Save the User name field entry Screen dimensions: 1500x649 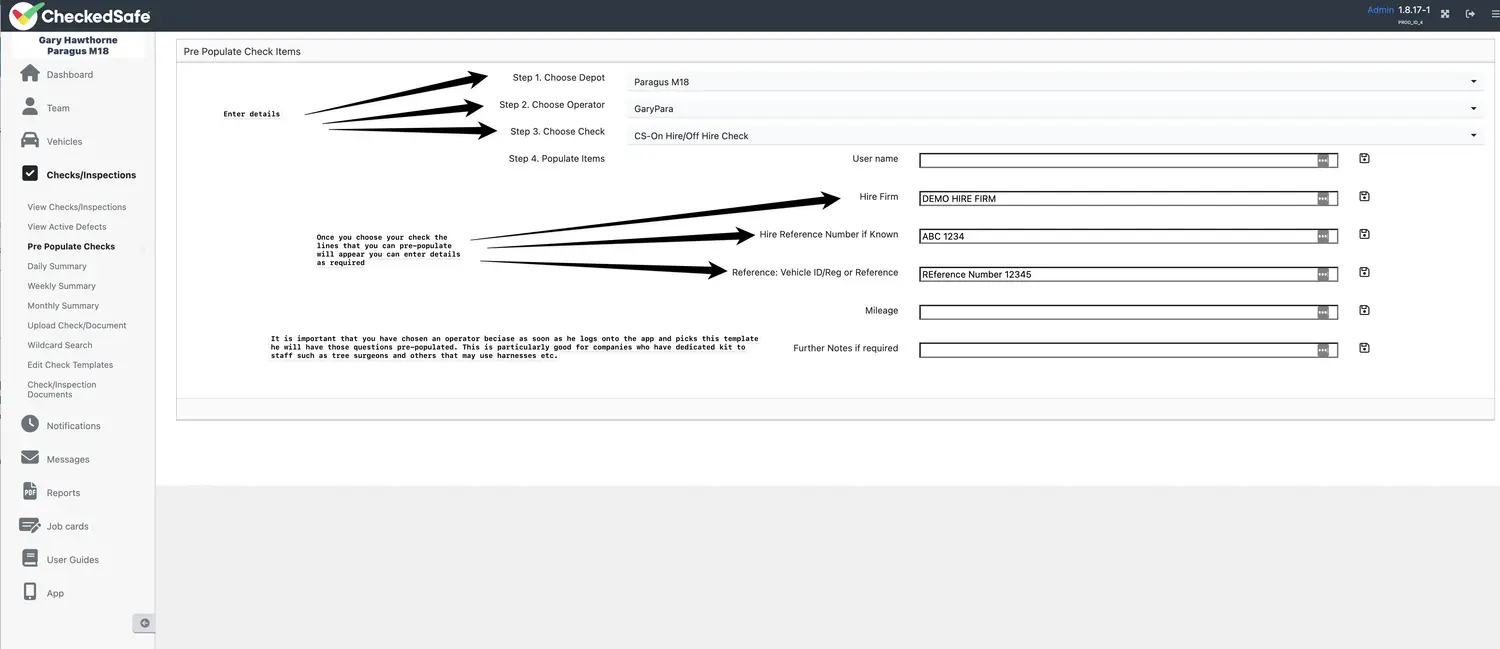click(1364, 159)
